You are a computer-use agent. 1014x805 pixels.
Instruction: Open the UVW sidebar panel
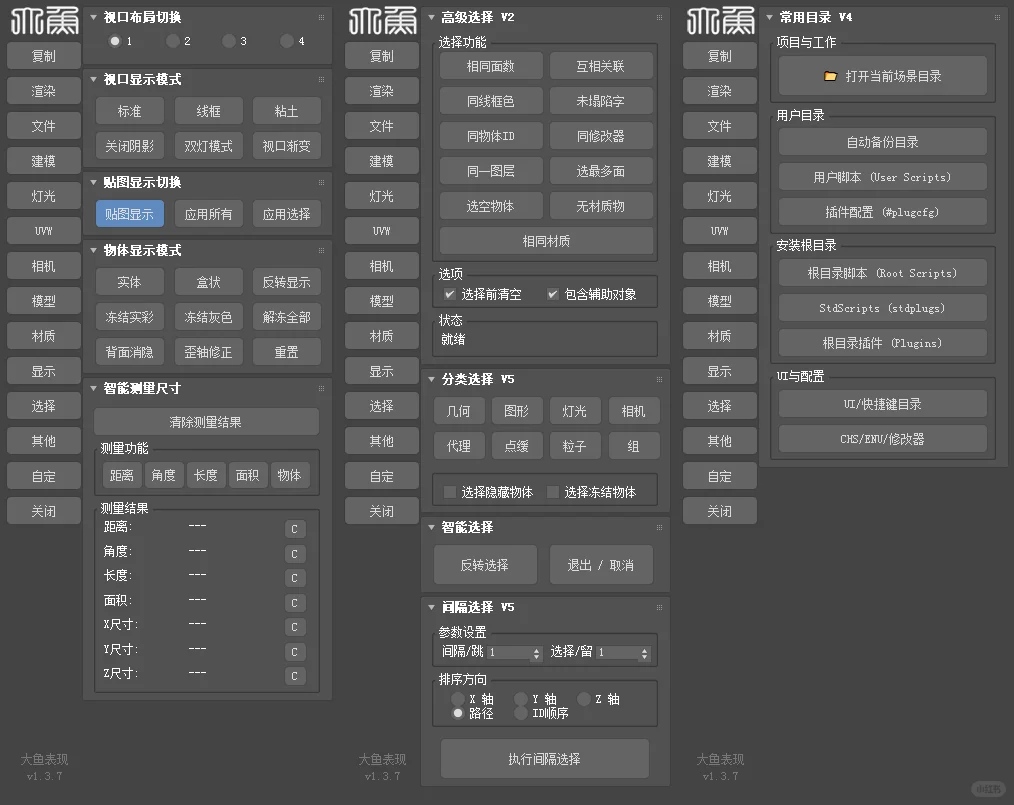[x=43, y=231]
